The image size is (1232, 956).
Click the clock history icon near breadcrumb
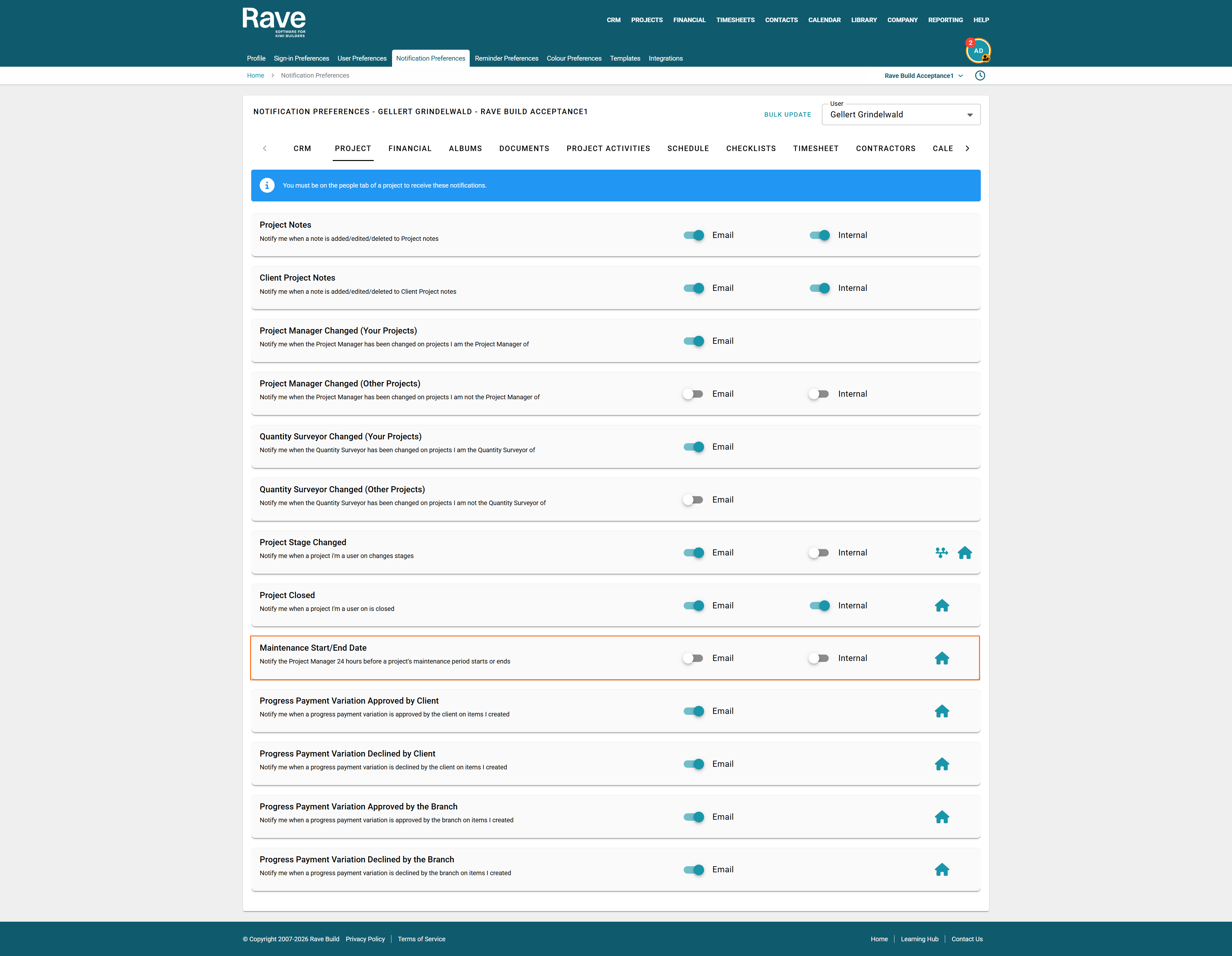click(980, 76)
